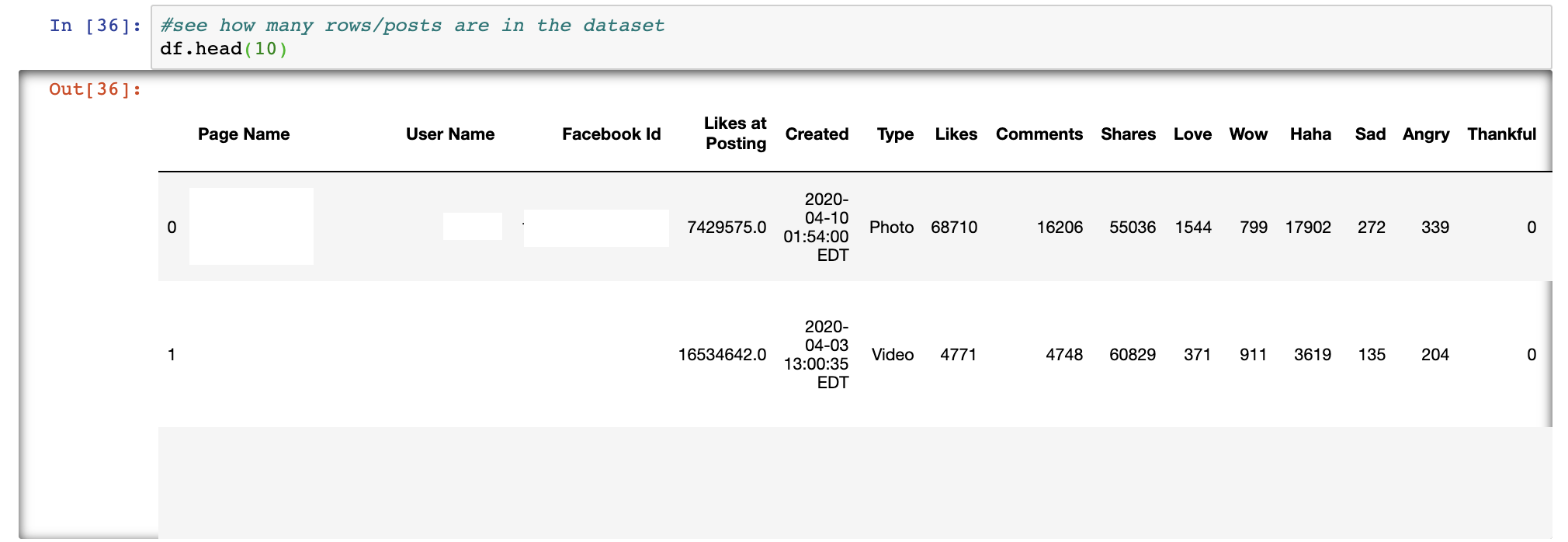
Task: Click the comment line in the code cell
Action: (411, 26)
